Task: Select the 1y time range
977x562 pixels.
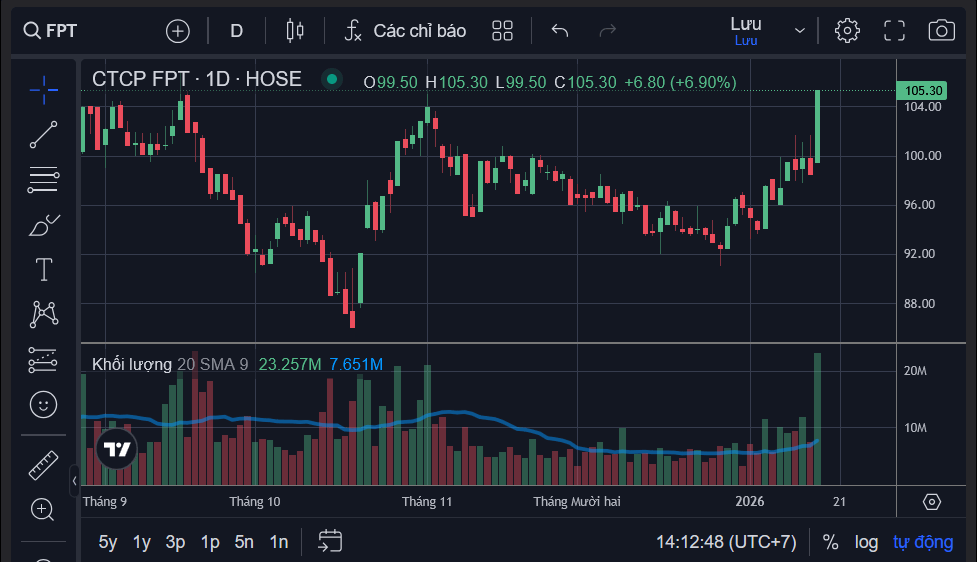Action: click(x=142, y=542)
